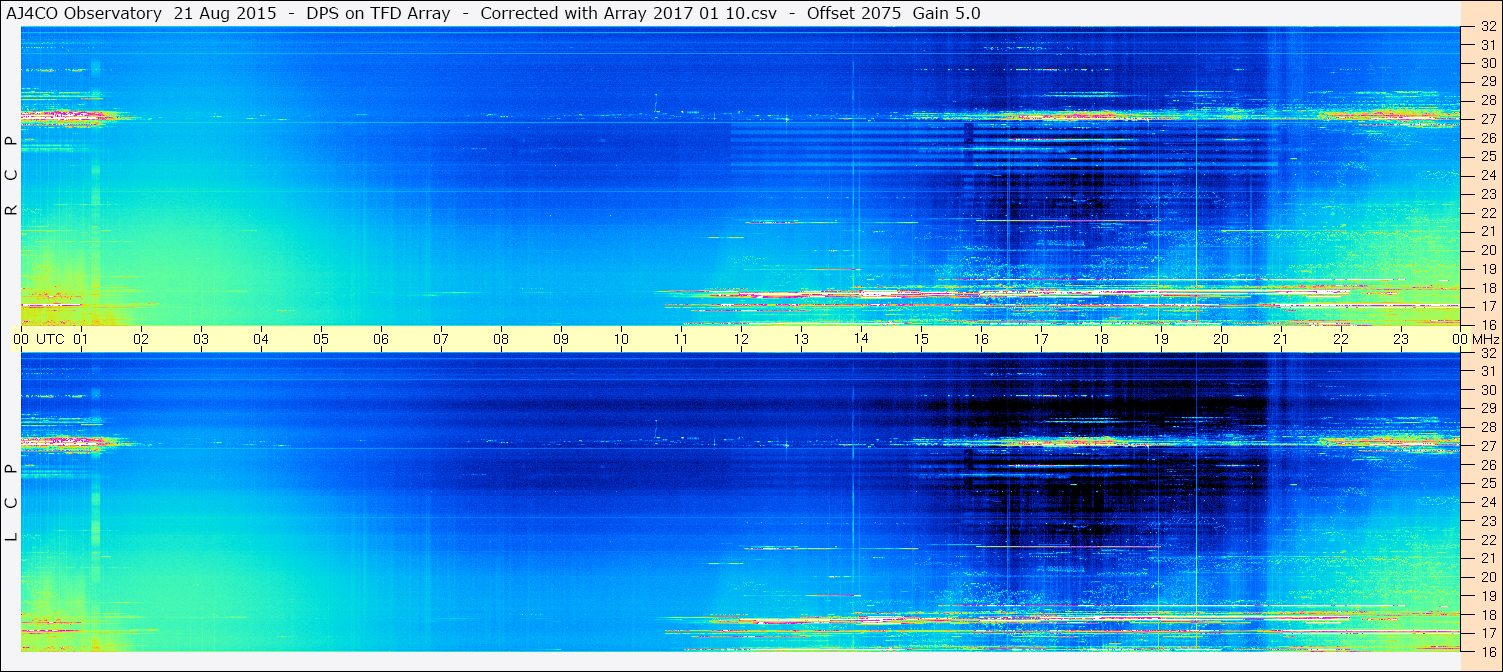Image resolution: width=1503 pixels, height=672 pixels.
Task: Click the 27 MHz label of LCP panel
Action: (x=1488, y=446)
